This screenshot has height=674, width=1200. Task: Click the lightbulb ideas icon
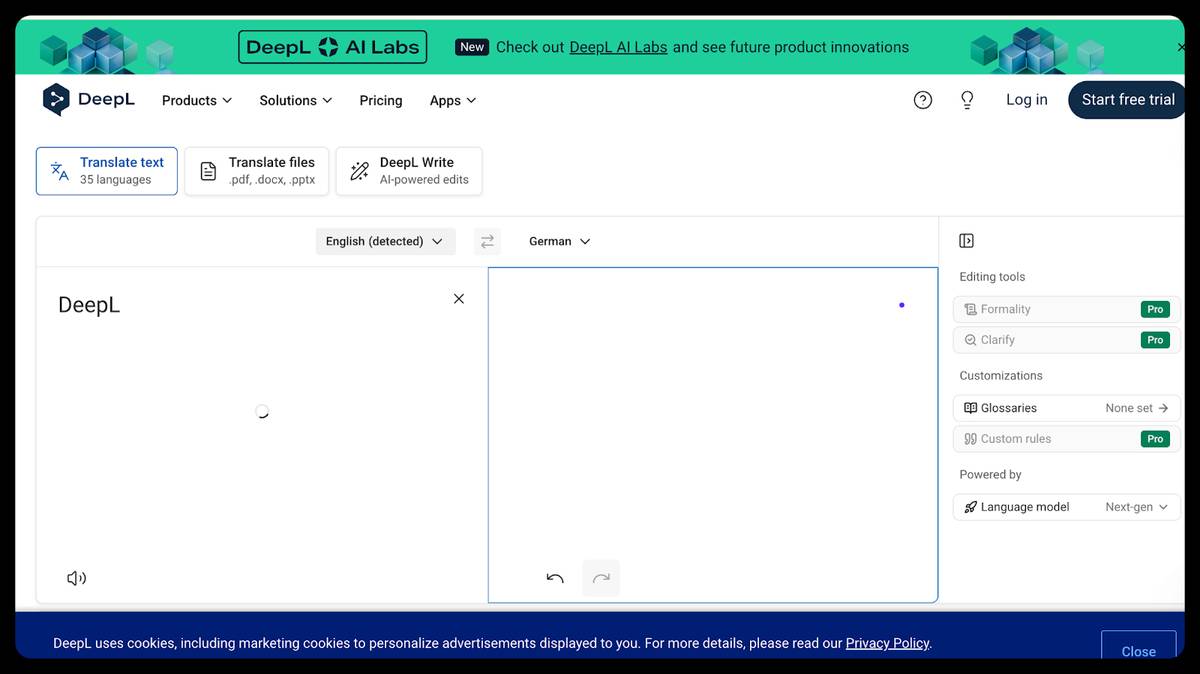coord(967,100)
